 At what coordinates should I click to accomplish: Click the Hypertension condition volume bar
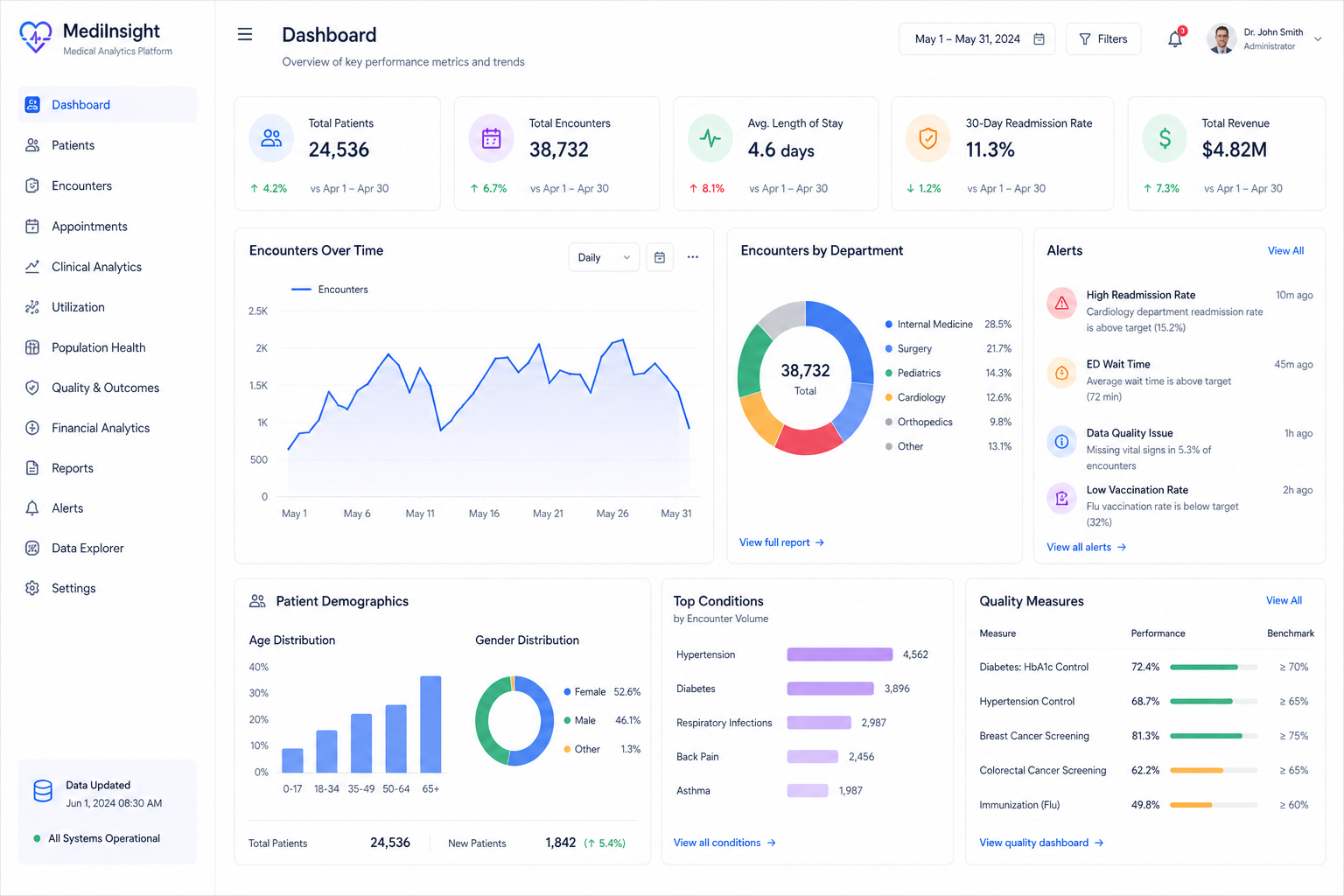coord(840,654)
